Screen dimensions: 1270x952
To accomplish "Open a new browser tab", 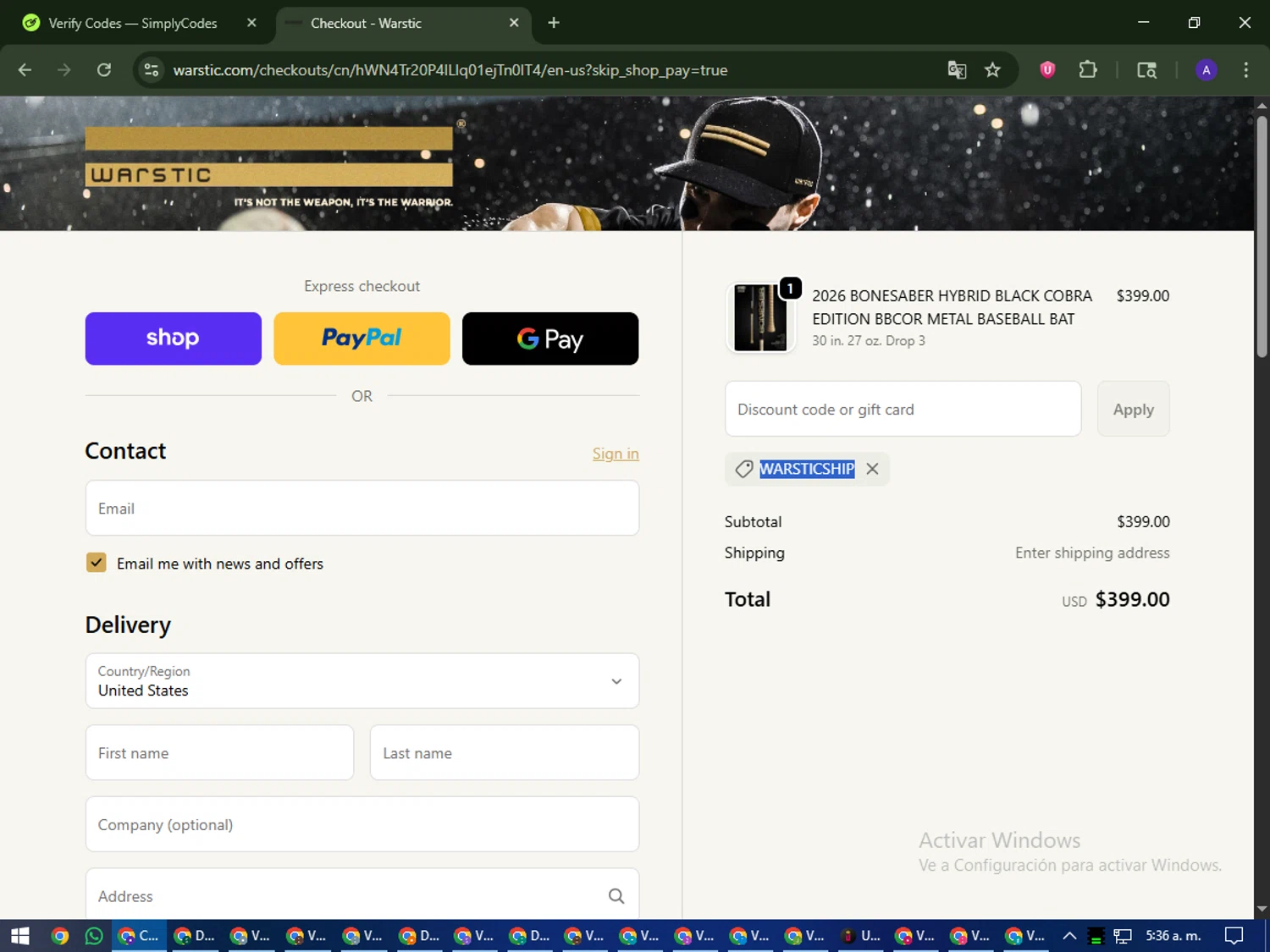I will (554, 23).
